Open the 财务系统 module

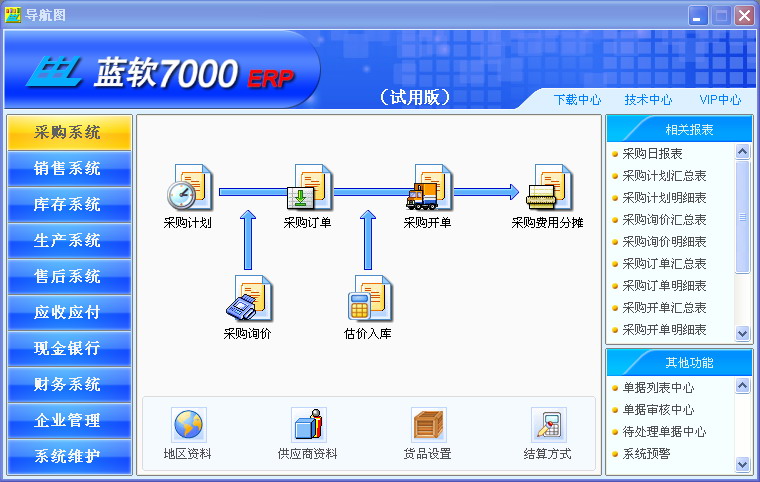point(68,384)
